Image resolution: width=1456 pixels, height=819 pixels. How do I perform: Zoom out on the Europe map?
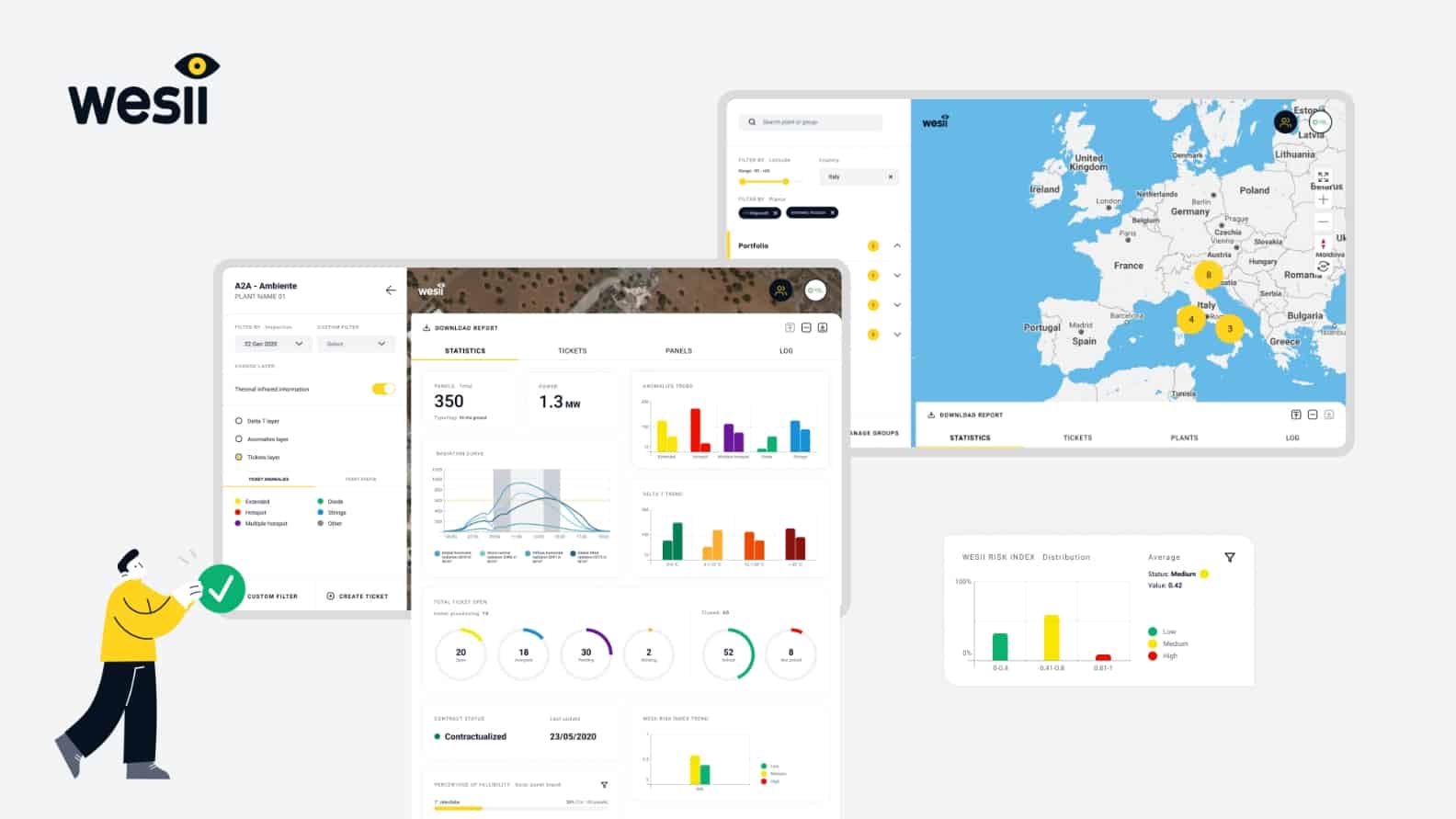tap(1324, 222)
